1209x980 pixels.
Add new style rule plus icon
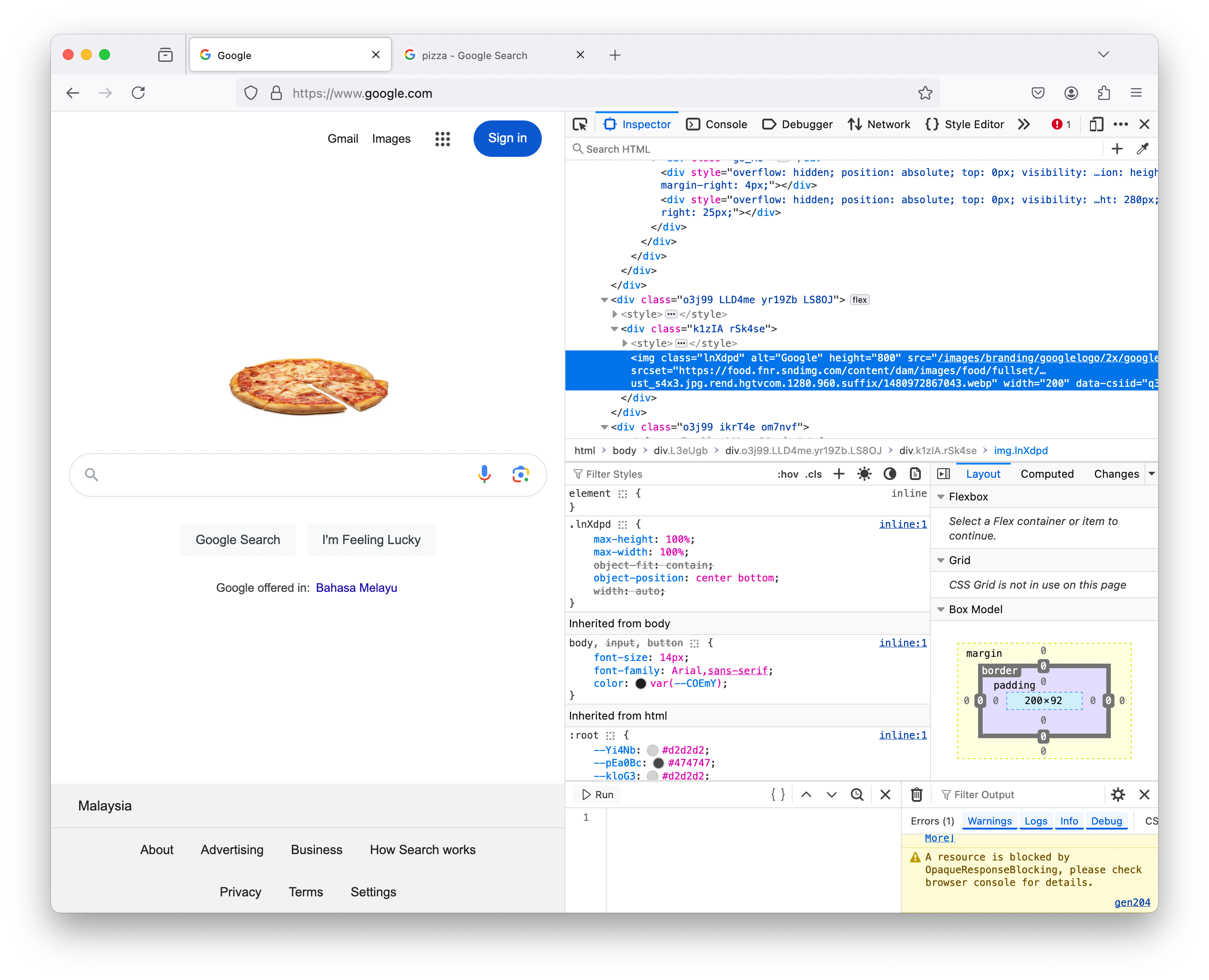click(839, 474)
